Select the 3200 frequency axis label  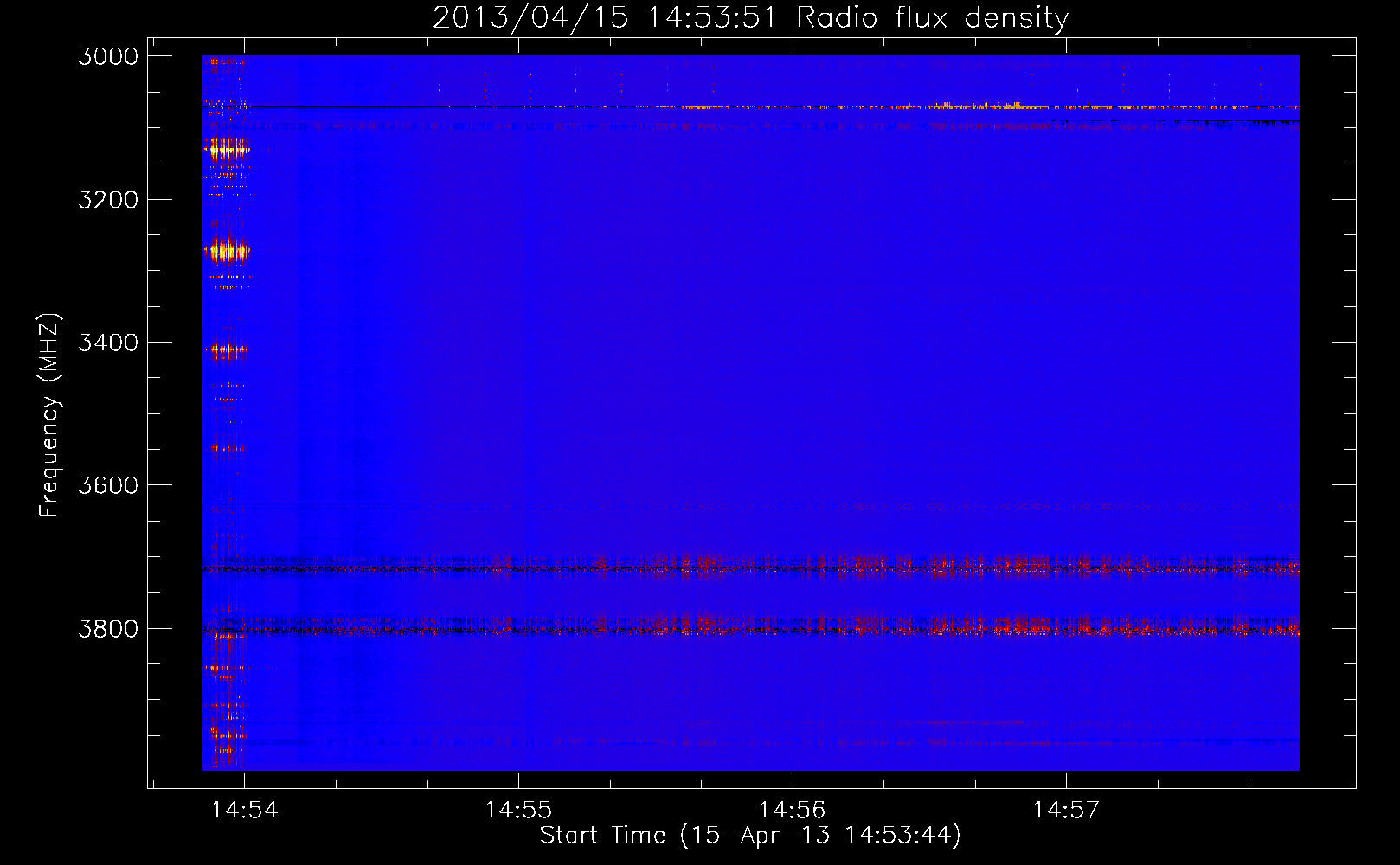[x=108, y=200]
